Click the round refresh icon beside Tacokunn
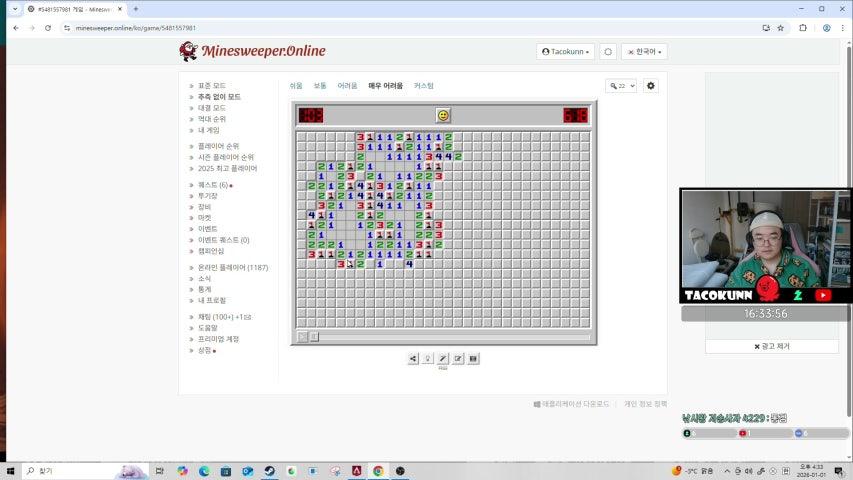This screenshot has width=853, height=480. click(608, 52)
